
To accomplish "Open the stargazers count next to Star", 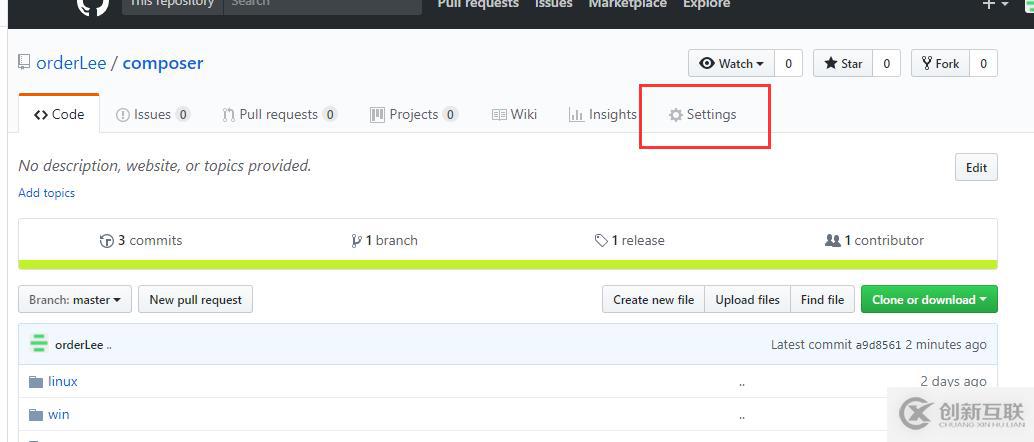I will 886,63.
